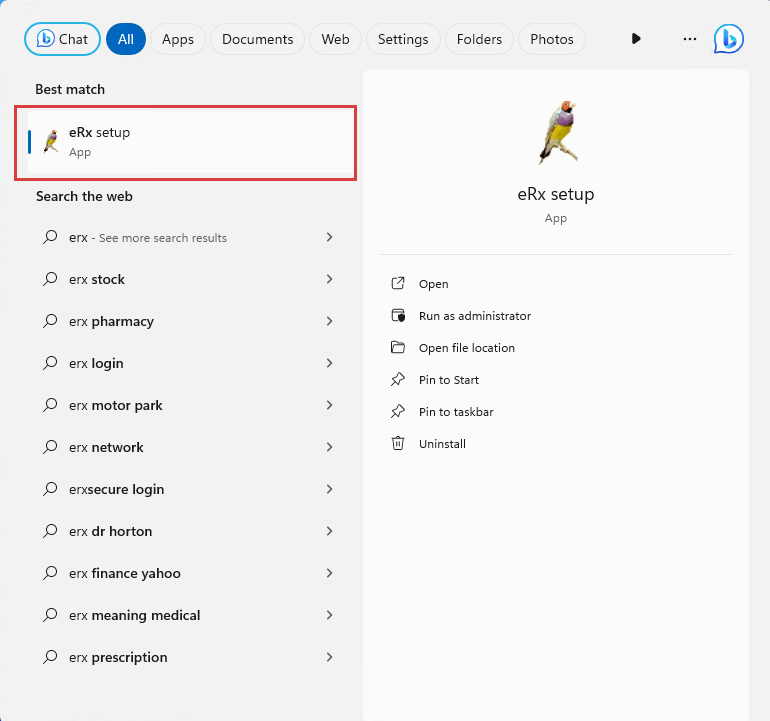Switch to the Apps filter tab
The height and width of the screenshot is (721, 770).
click(x=178, y=39)
